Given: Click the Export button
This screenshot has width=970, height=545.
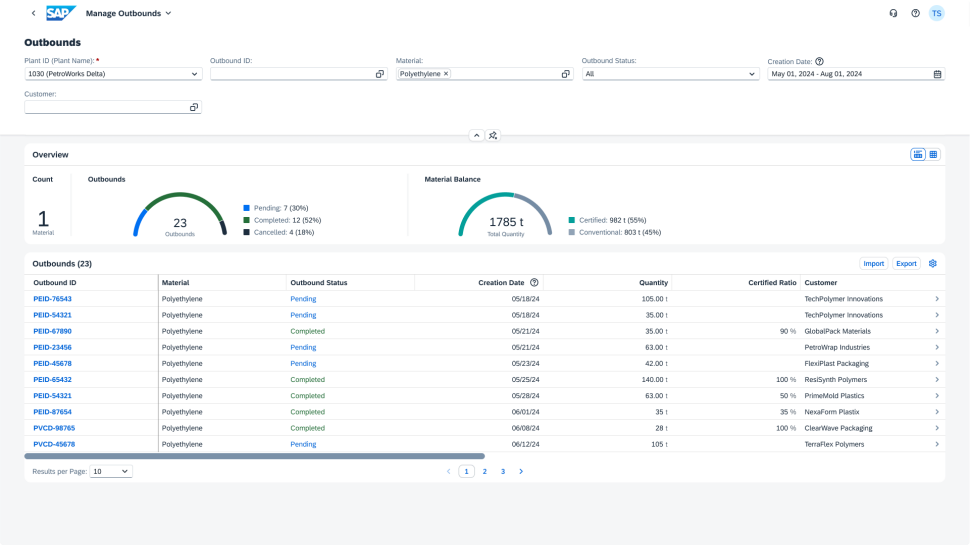Looking at the screenshot, I should click(906, 263).
